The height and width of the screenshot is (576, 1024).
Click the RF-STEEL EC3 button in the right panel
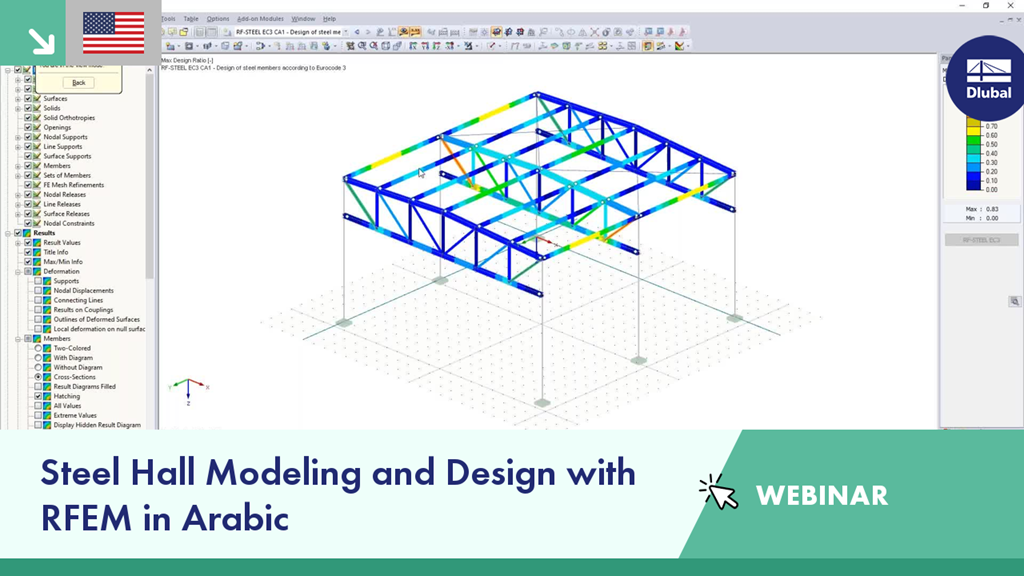point(982,240)
